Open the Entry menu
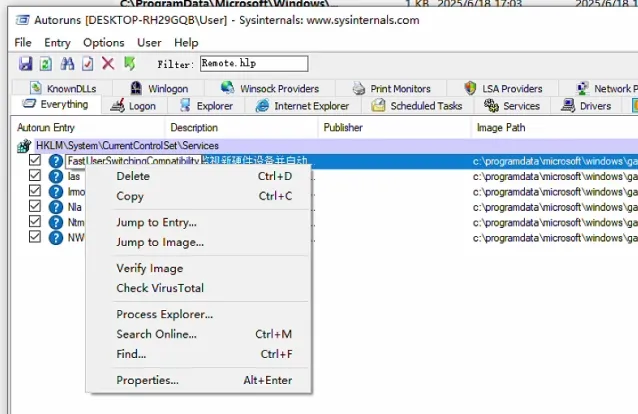Image resolution: width=638 pixels, height=414 pixels. tap(57, 42)
